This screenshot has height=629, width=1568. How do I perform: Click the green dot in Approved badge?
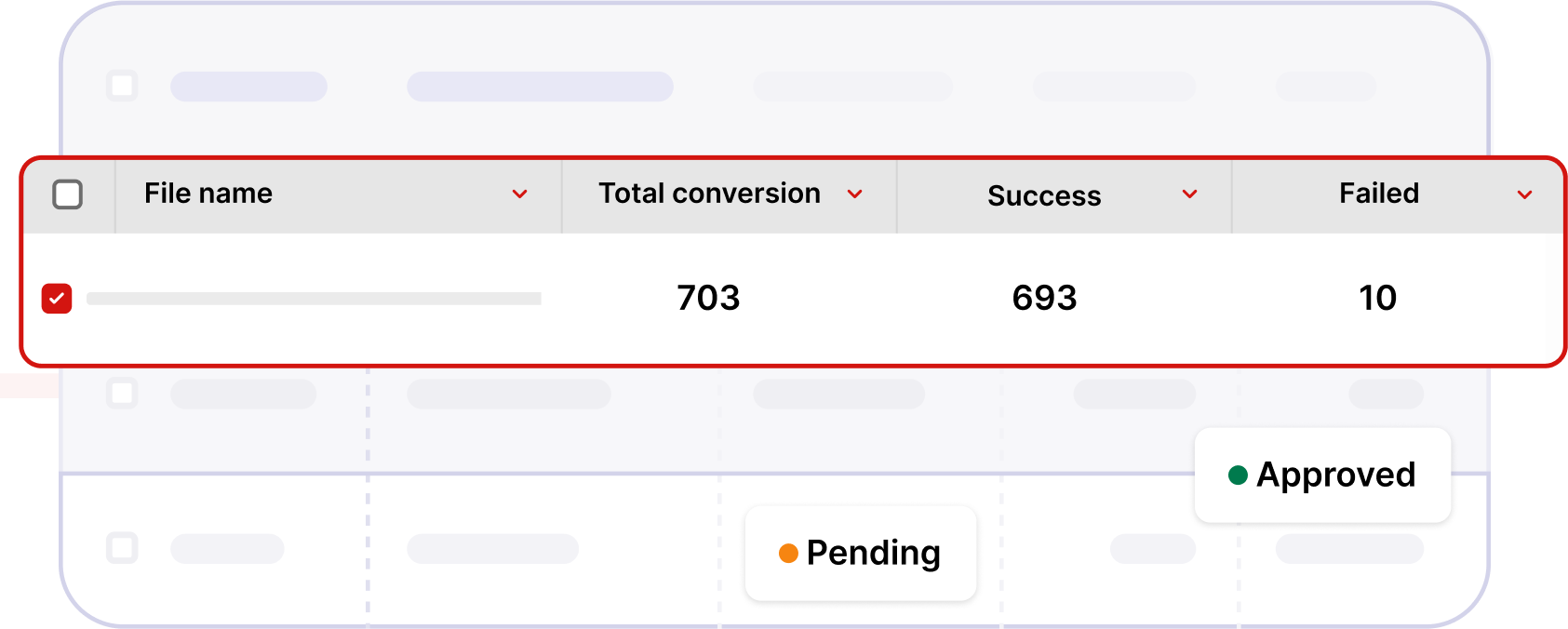[1238, 475]
